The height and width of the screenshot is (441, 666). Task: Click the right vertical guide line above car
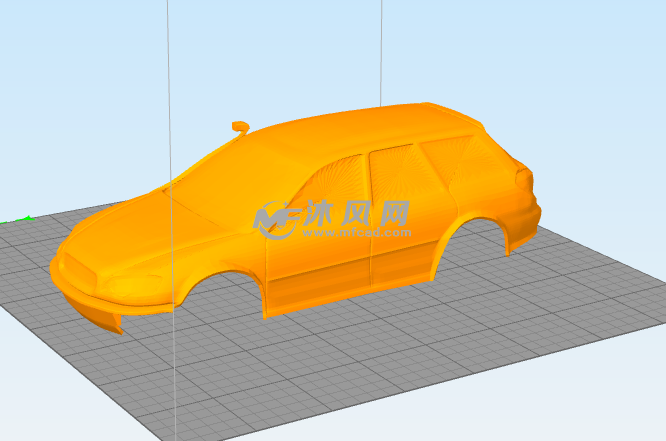click(381, 50)
